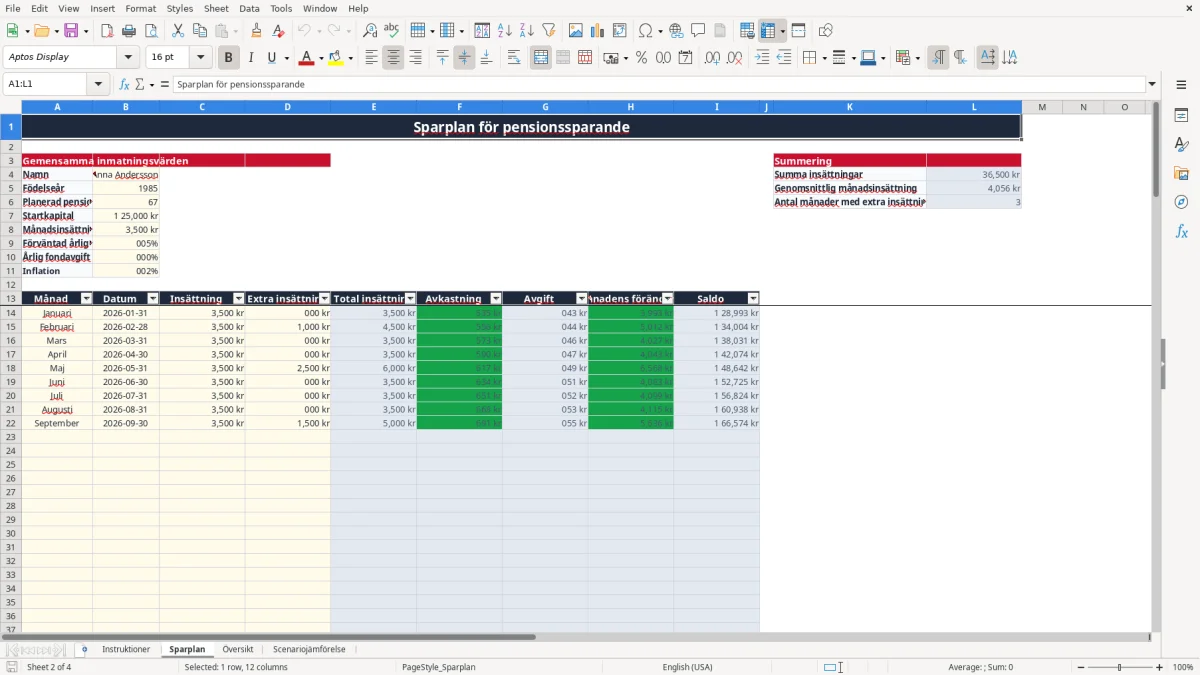The height and width of the screenshot is (675, 1200).
Task: Click the PageStyle_Sparplan status bar field
Action: tap(438, 667)
